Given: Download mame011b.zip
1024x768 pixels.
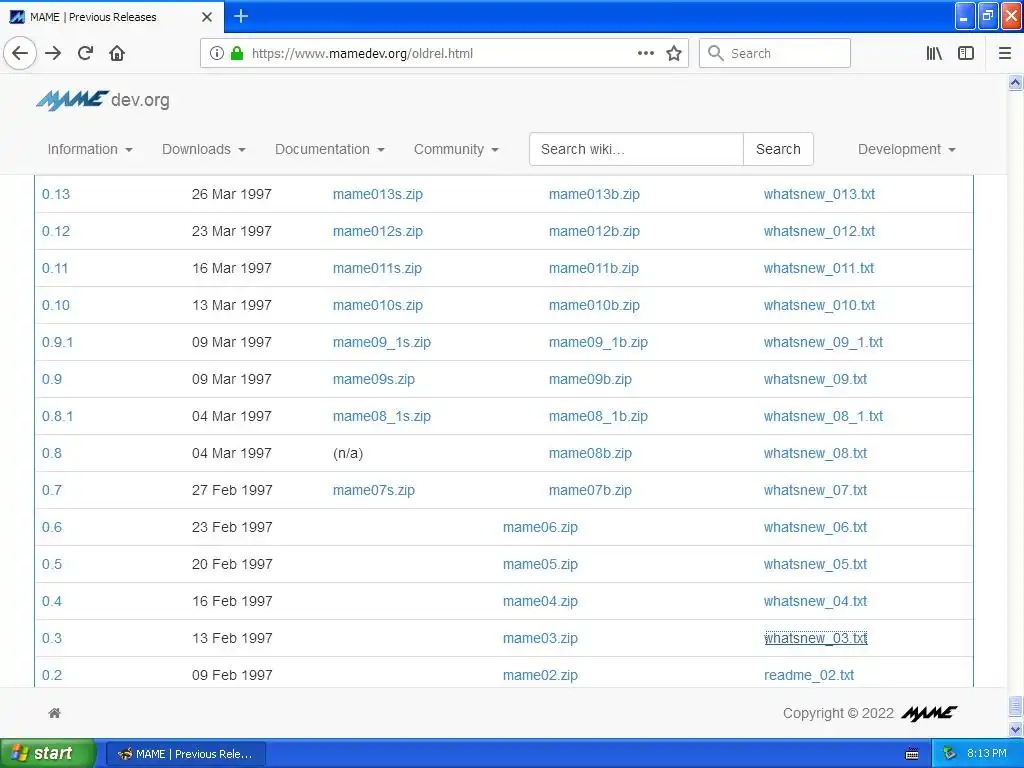Looking at the screenshot, I should pos(594,268).
